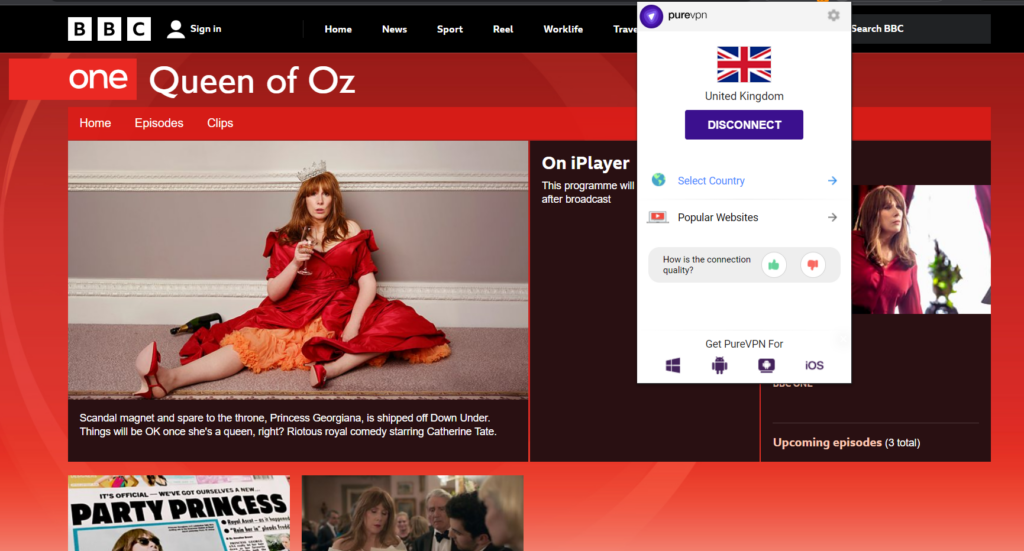Click the BBC logo
Viewport: 1024px width, 551px height.
109,29
